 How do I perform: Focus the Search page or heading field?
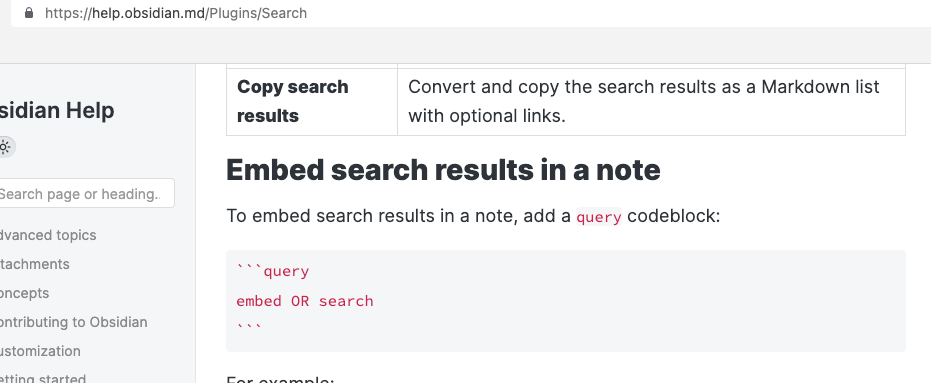click(86, 194)
